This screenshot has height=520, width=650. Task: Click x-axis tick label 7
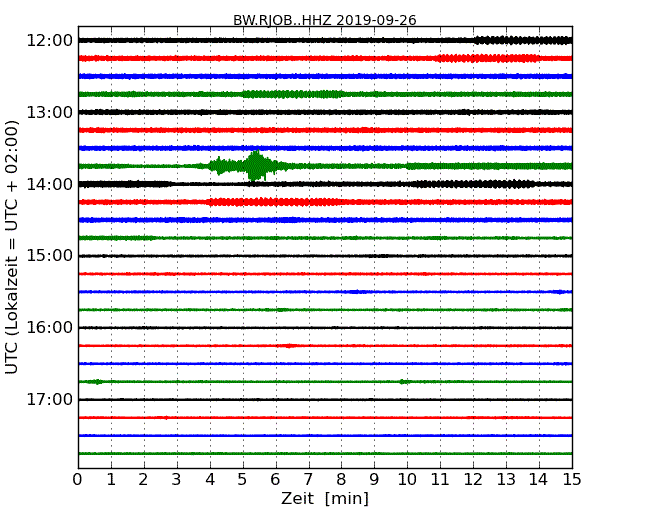tap(308, 479)
